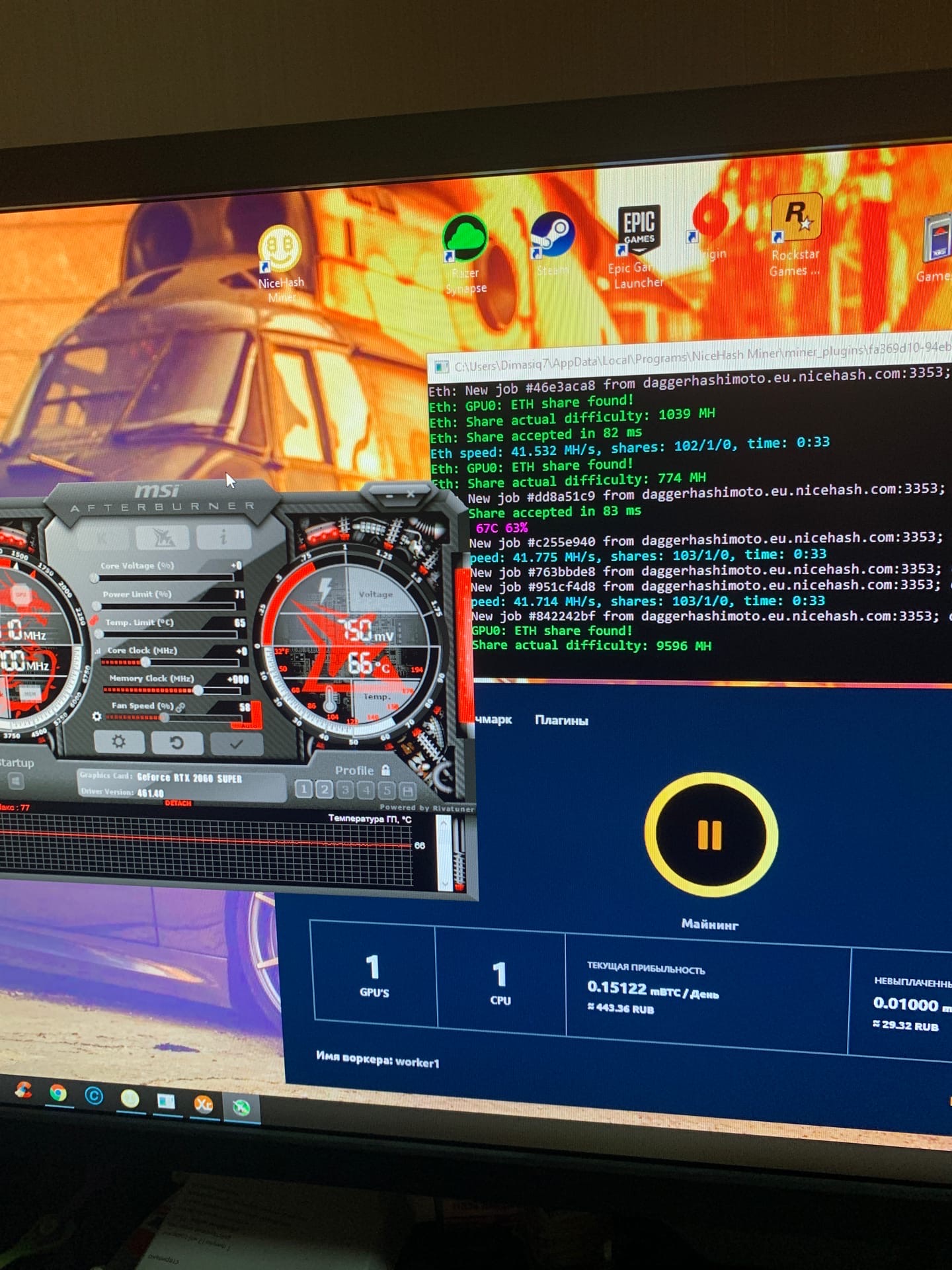Image resolution: width=952 pixels, height=1270 pixels.
Task: Open NiceHash Miner from the taskbar
Action: (130, 1099)
